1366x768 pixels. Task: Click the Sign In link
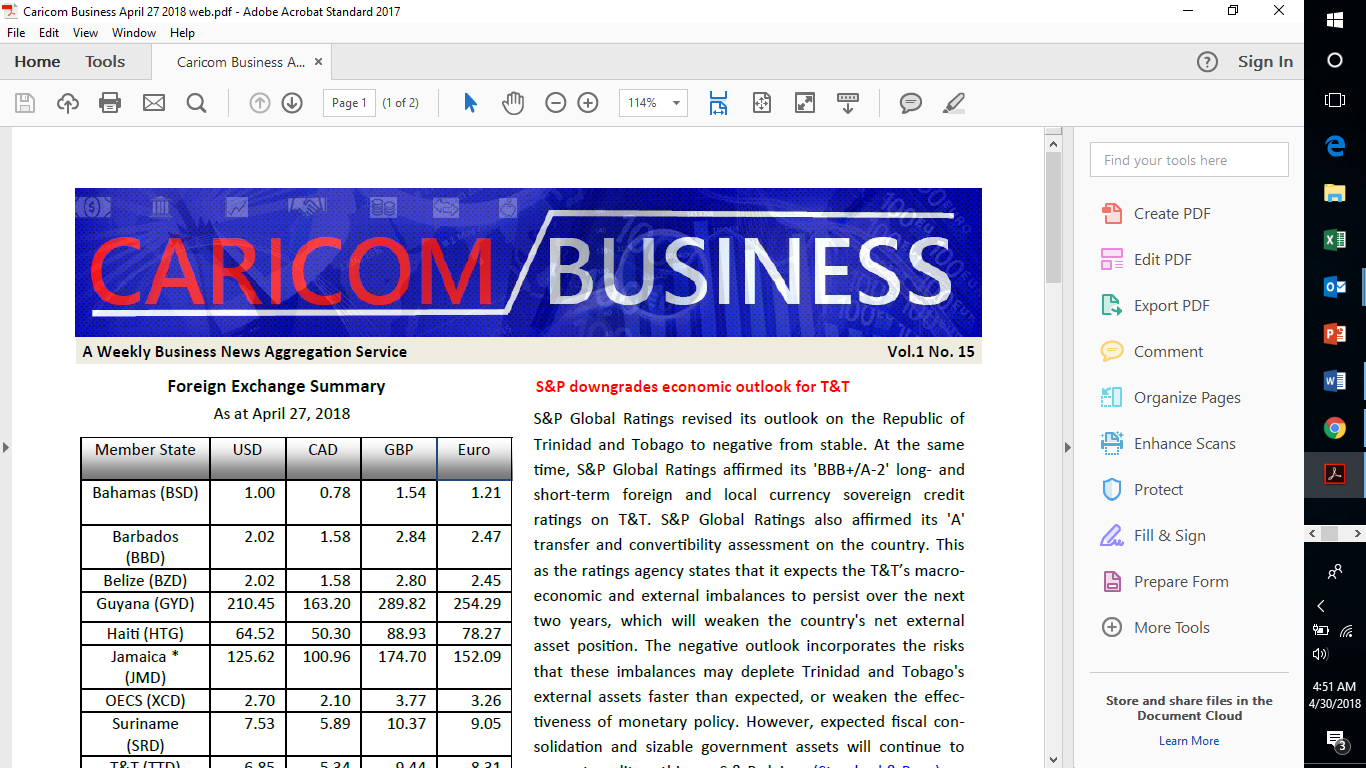1264,61
